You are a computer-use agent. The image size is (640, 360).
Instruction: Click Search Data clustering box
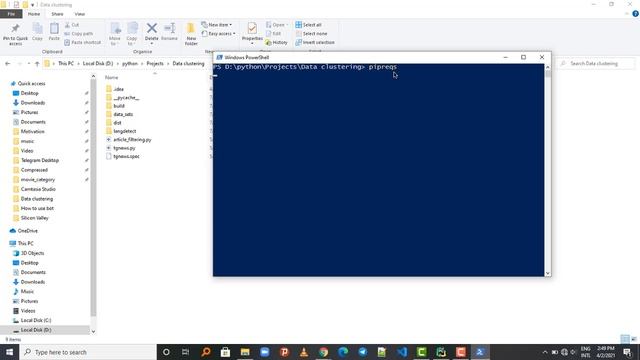pyautogui.click(x=596, y=64)
